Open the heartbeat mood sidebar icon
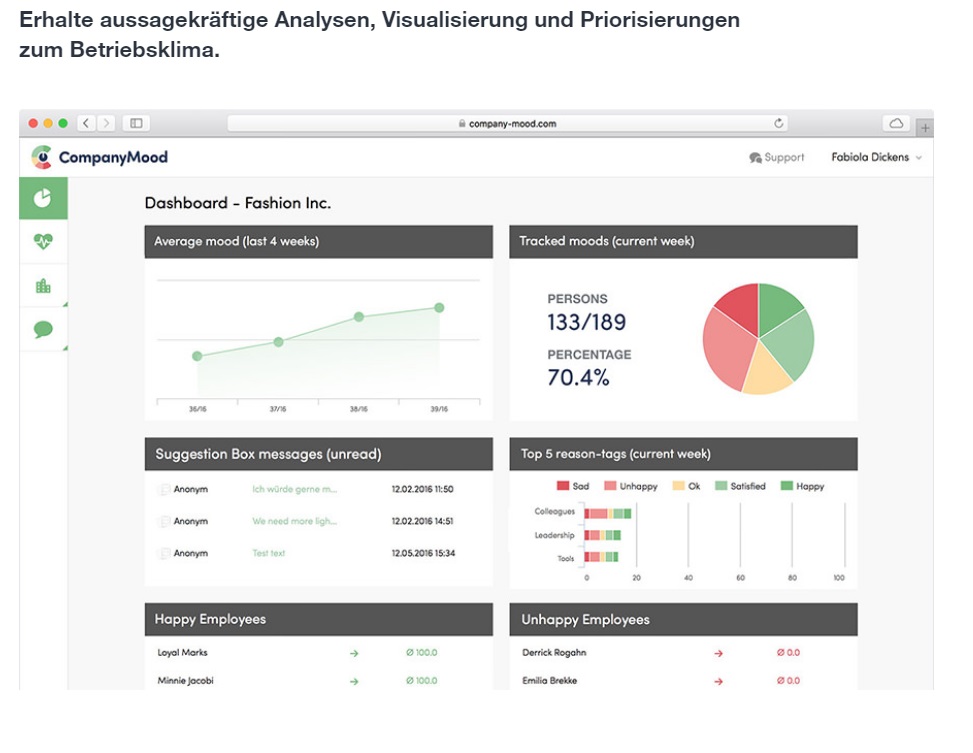 43,241
